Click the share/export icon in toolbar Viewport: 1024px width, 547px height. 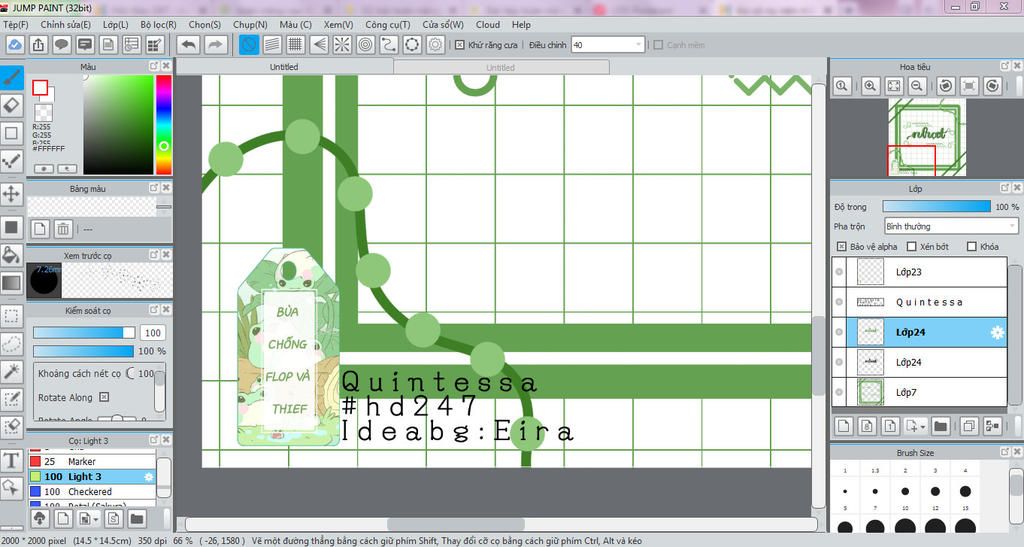point(38,45)
